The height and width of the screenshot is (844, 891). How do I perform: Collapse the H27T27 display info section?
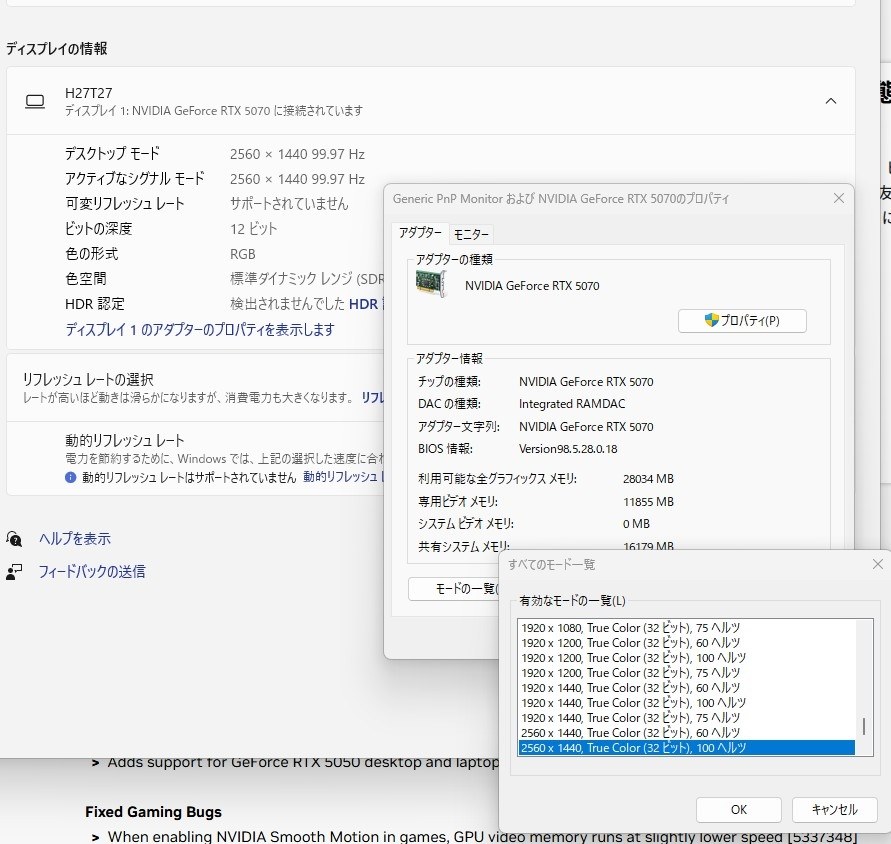(830, 101)
